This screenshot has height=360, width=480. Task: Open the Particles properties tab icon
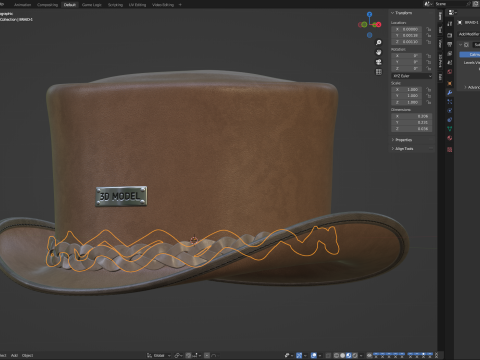point(450,102)
